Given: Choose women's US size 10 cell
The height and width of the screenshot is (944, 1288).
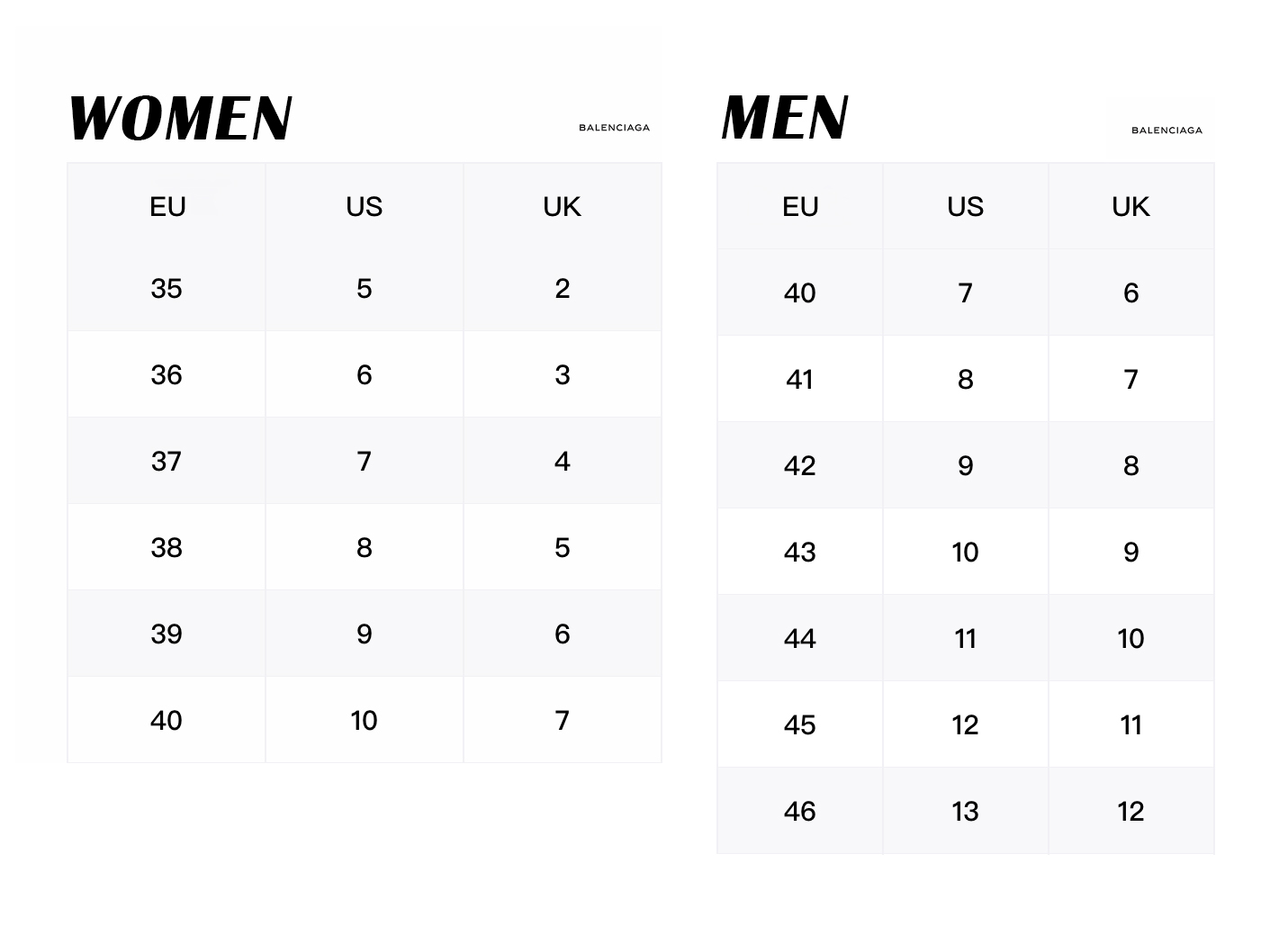Looking at the screenshot, I should [x=365, y=720].
